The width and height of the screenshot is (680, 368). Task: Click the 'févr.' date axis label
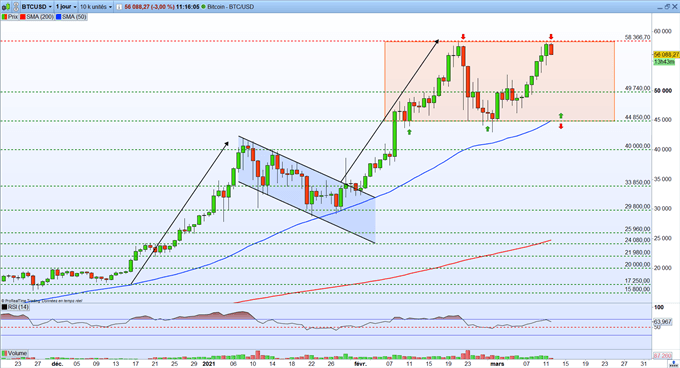point(360,364)
